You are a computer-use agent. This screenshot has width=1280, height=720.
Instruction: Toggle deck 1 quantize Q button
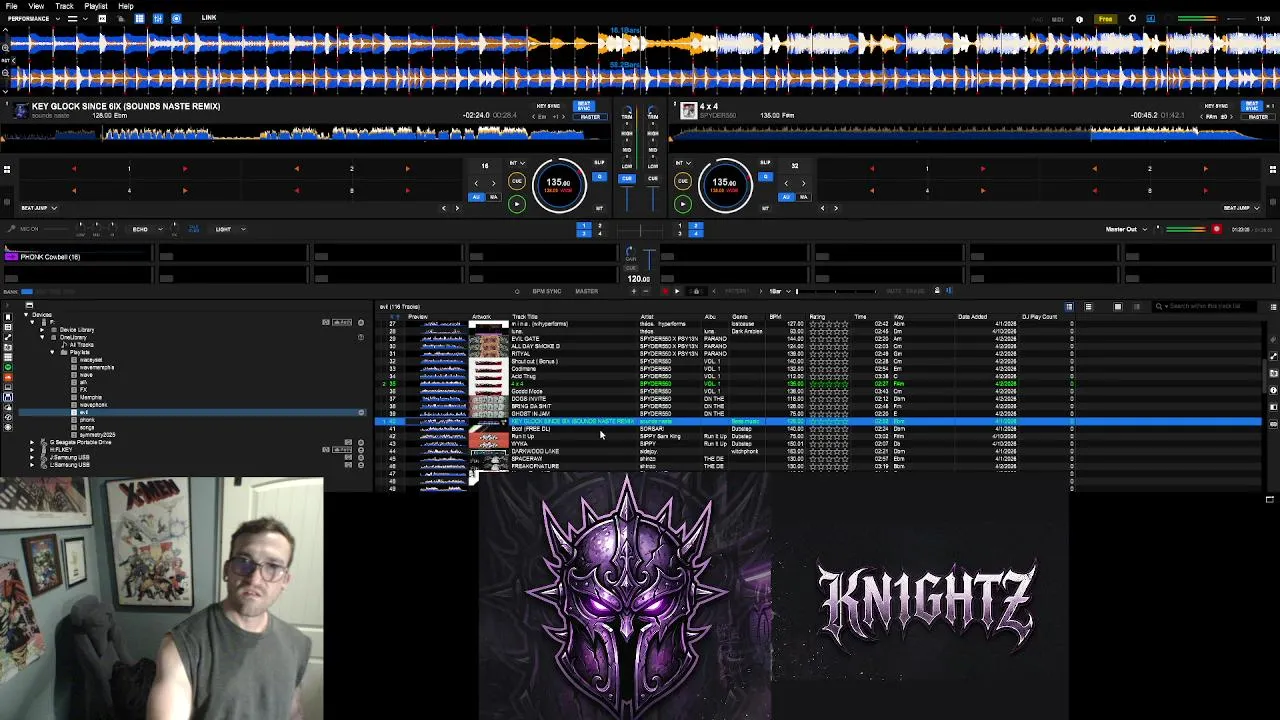[599, 177]
